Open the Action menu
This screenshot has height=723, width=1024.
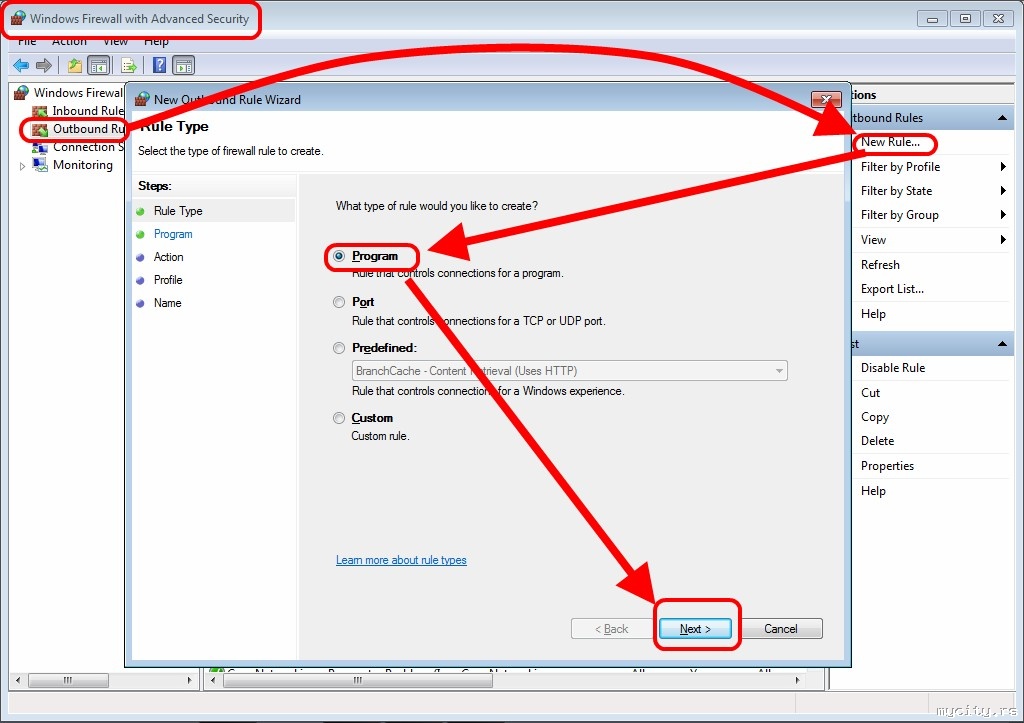[x=69, y=41]
